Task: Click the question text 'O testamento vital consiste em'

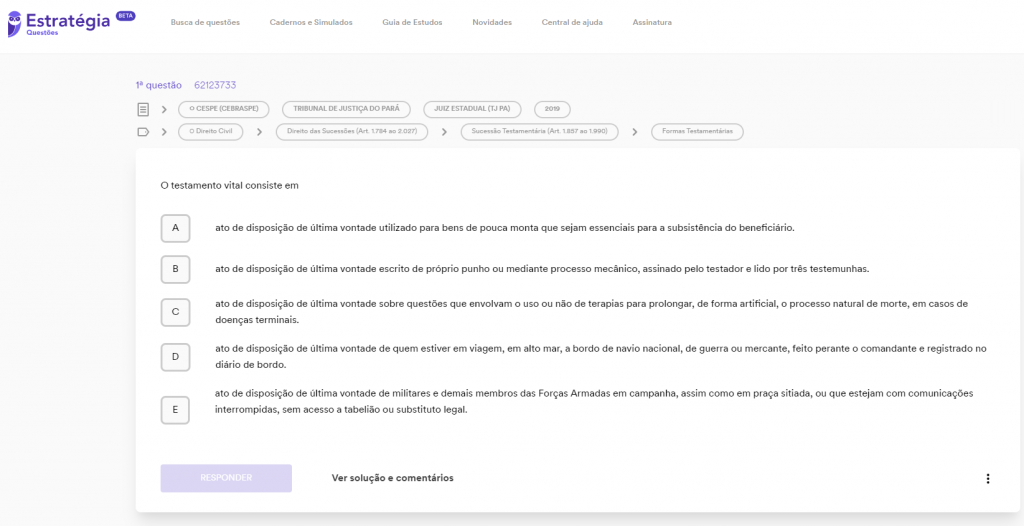Action: (x=229, y=186)
